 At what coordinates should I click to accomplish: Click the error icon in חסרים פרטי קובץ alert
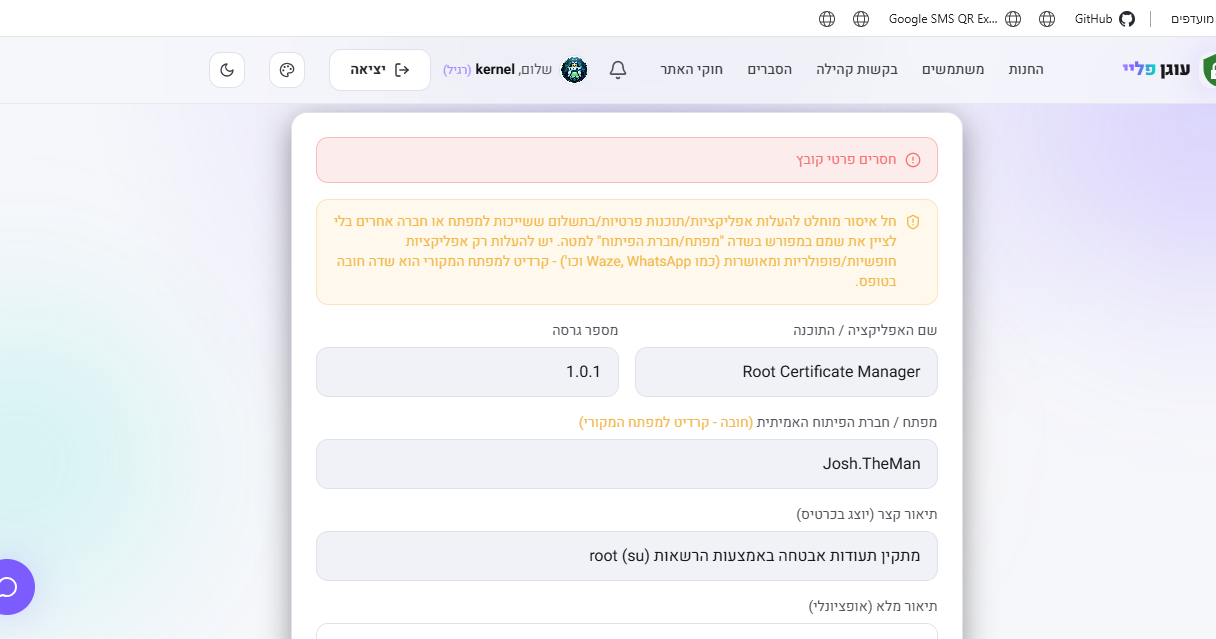point(913,160)
